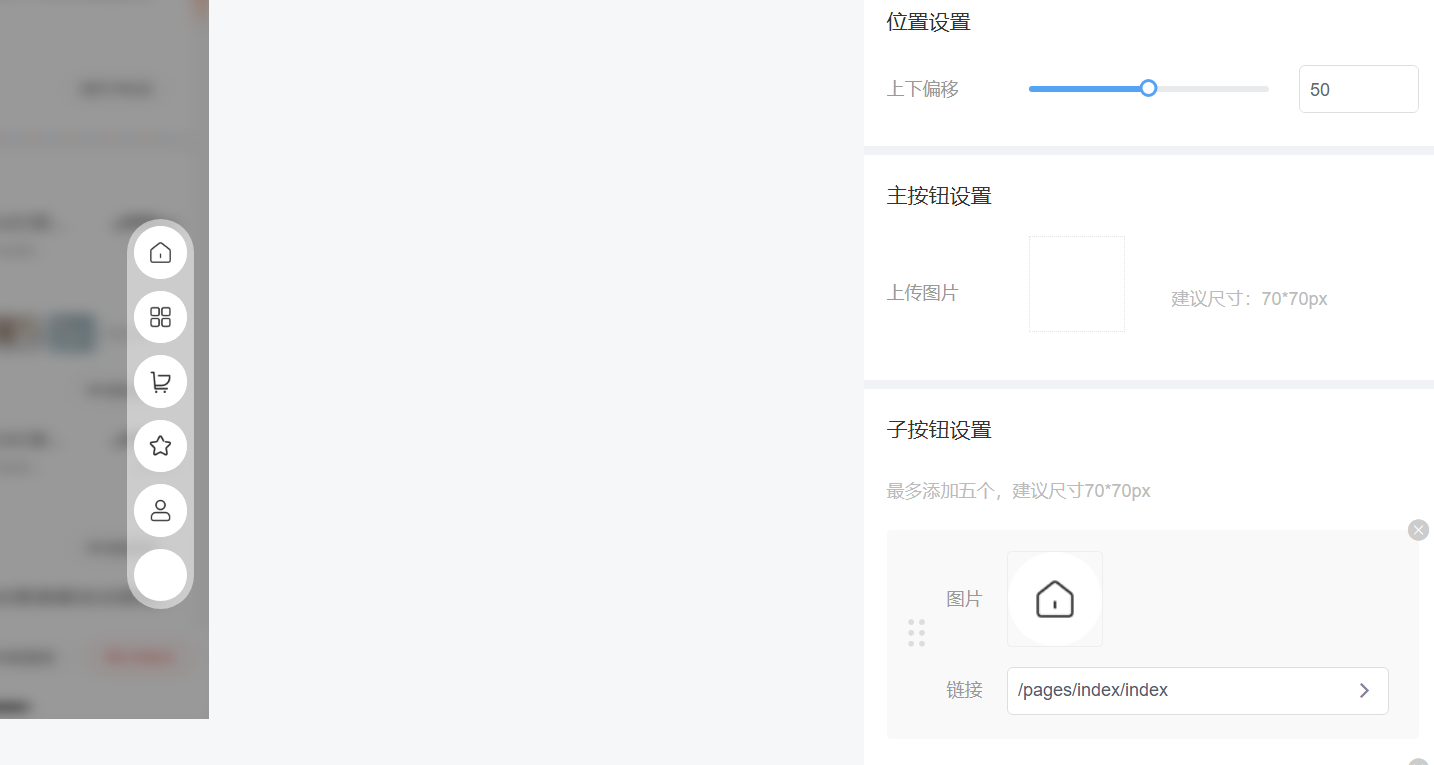Screen dimensions: 1434x765
Task: Click the 主按钮设置 section title
Action: [939, 196]
